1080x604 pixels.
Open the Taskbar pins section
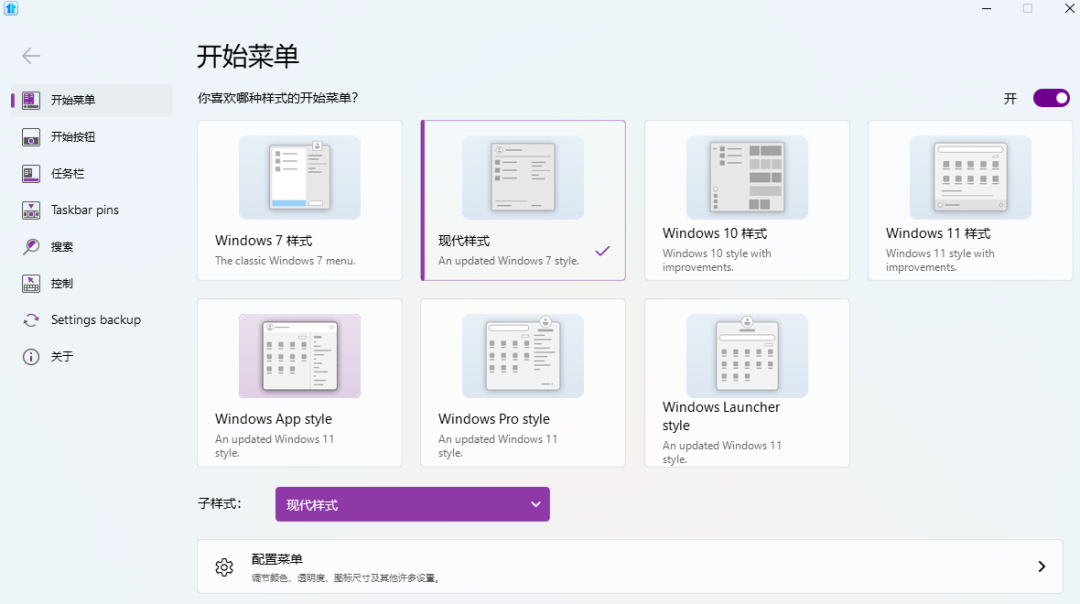click(92, 210)
